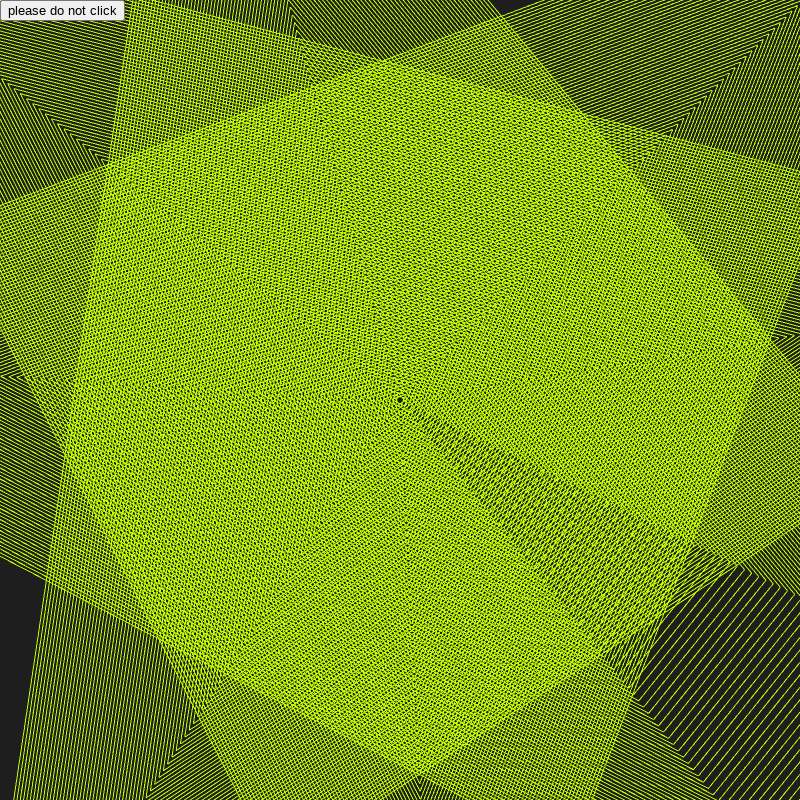Click the "please do not click" button
This screenshot has height=800, width=800.
(62, 10)
